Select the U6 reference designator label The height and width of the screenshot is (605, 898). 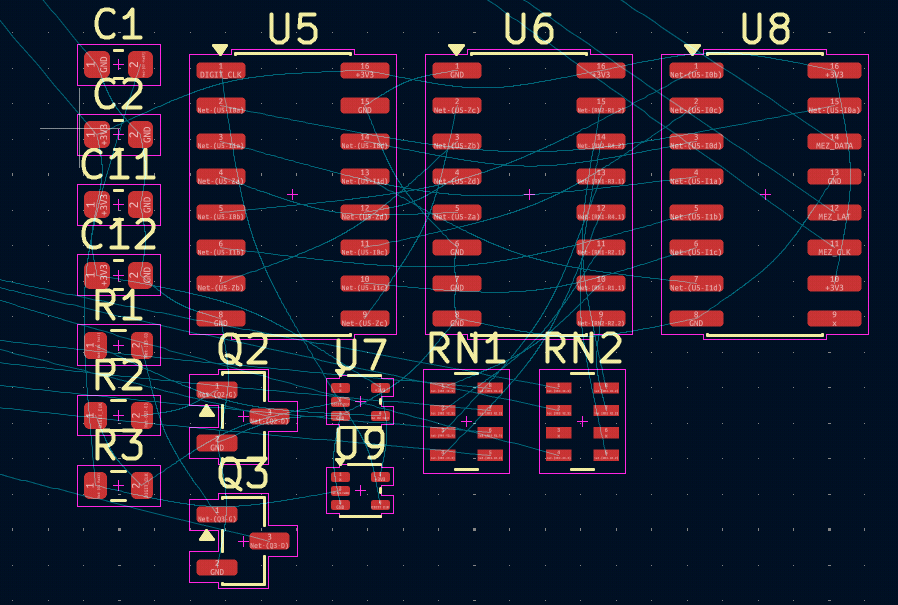click(x=529, y=29)
